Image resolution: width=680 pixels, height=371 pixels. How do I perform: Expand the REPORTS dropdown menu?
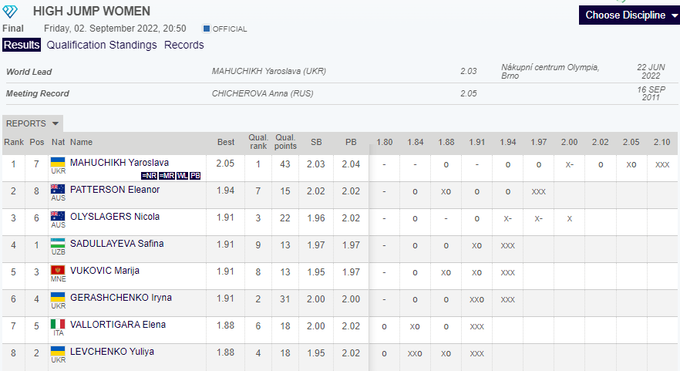pyautogui.click(x=33, y=124)
